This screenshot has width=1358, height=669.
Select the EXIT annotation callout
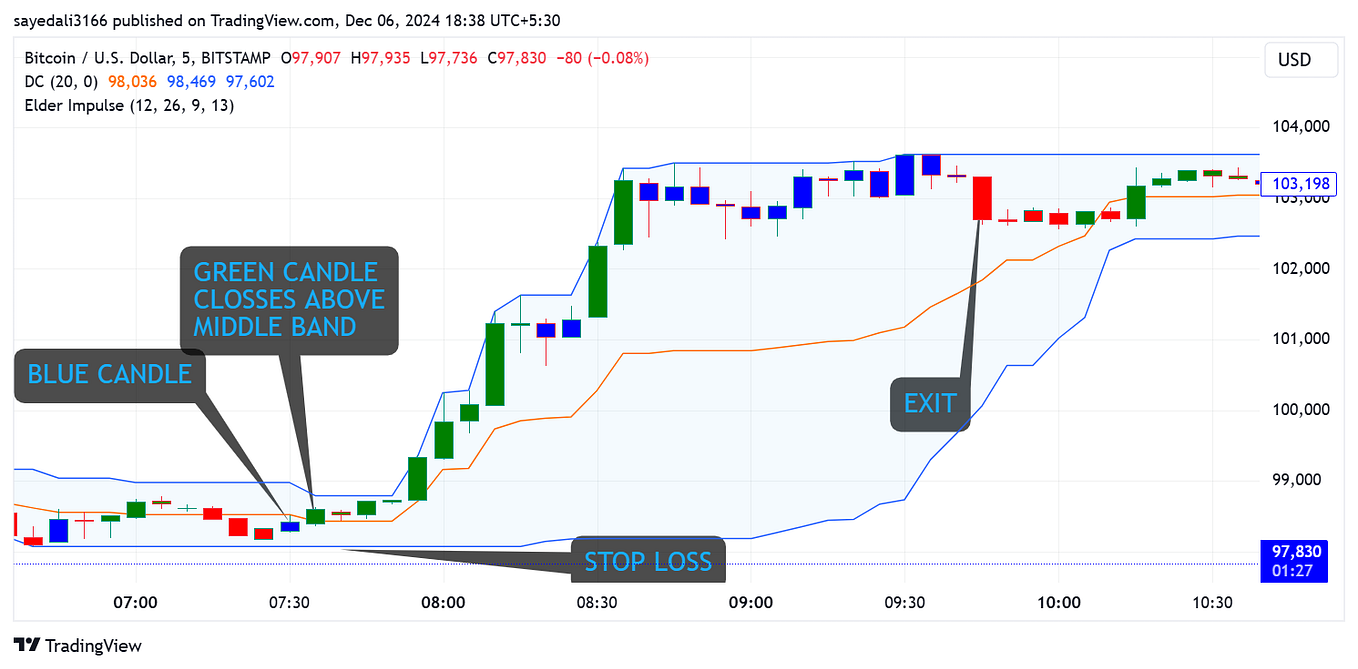point(930,402)
